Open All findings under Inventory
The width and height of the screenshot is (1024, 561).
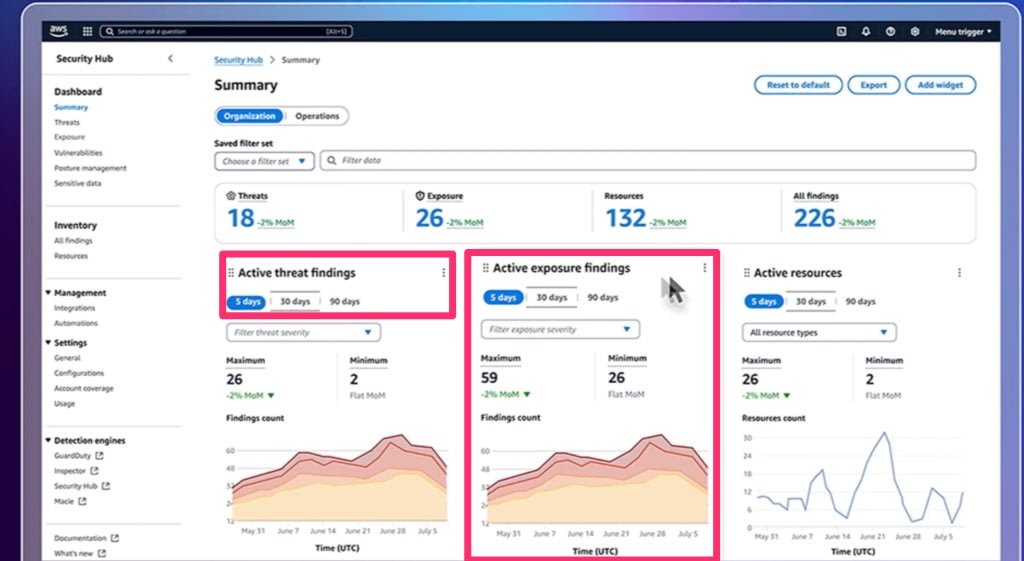tap(73, 240)
